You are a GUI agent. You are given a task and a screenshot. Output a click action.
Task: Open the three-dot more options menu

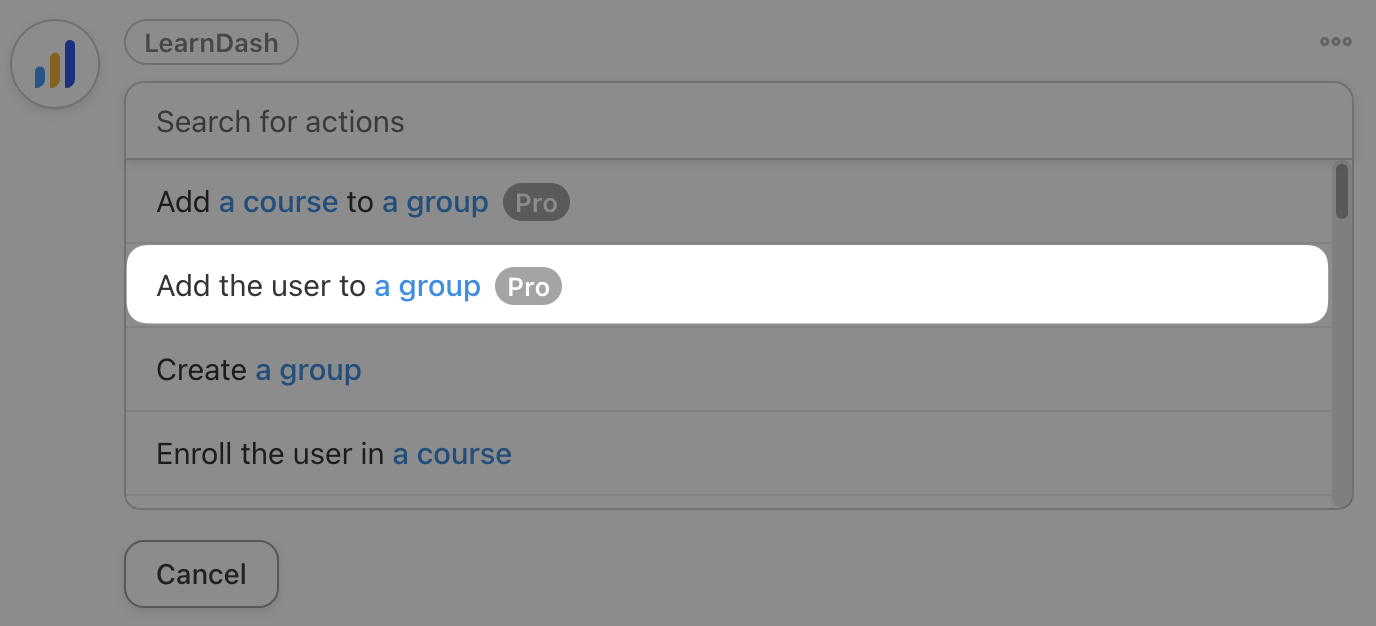(x=1335, y=42)
